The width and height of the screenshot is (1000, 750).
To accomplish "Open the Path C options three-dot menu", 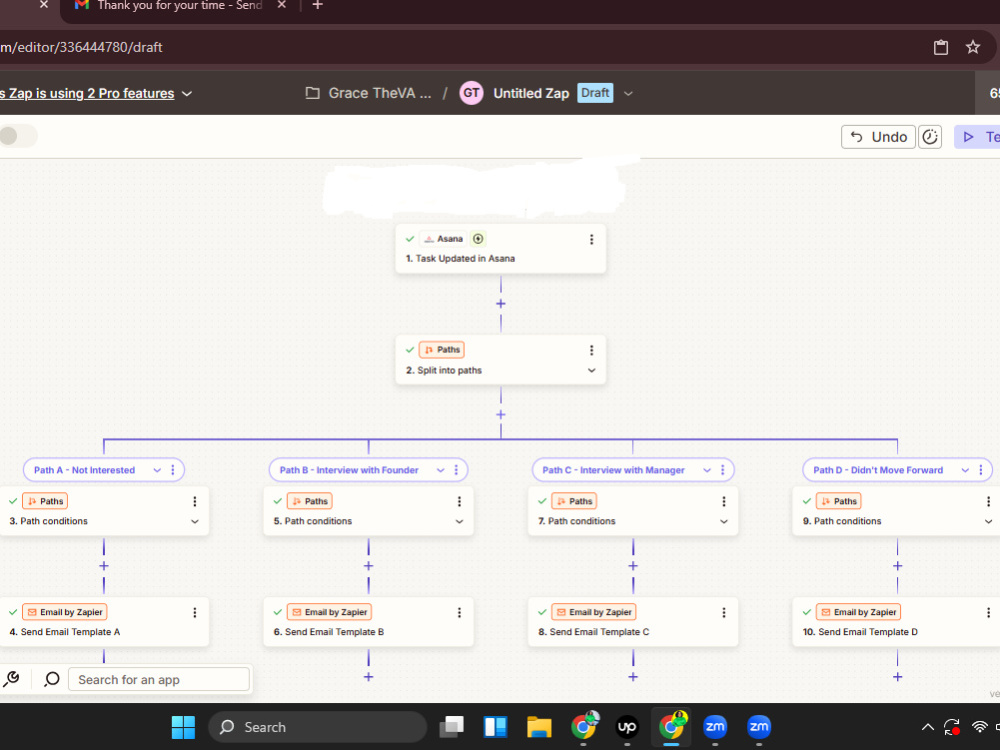I will click(x=723, y=470).
